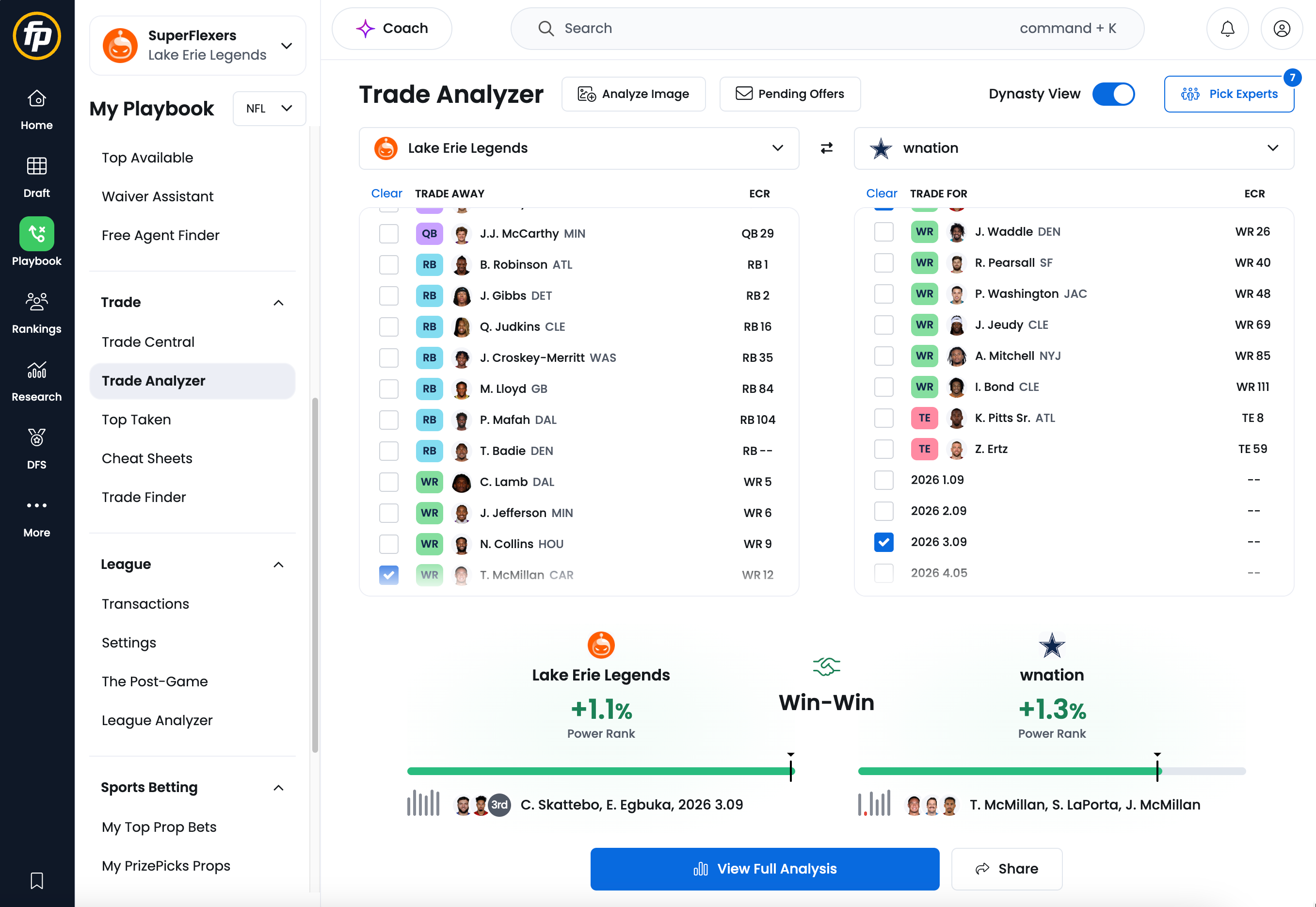Collapse the Trade section
The image size is (1316, 907).
[278, 302]
